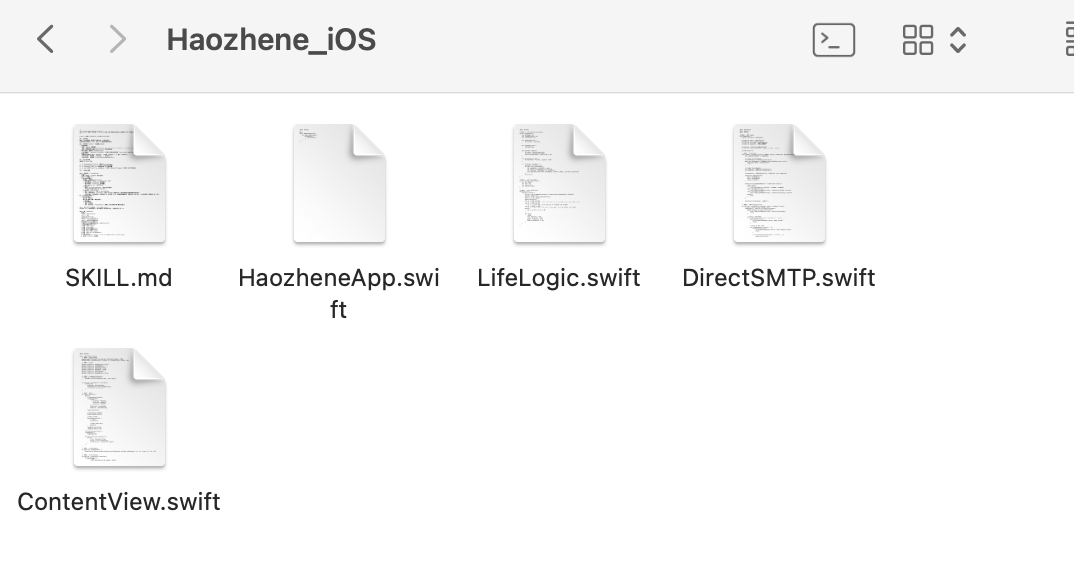Click the SKILL.md file name
This screenshot has width=1074, height=564.
(x=118, y=278)
